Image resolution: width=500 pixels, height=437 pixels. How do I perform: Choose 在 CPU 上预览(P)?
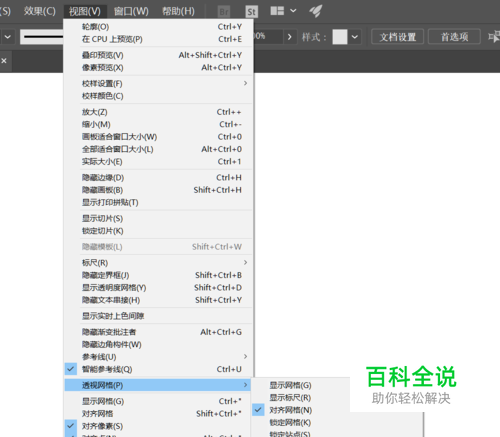pyautogui.click(x=158, y=39)
